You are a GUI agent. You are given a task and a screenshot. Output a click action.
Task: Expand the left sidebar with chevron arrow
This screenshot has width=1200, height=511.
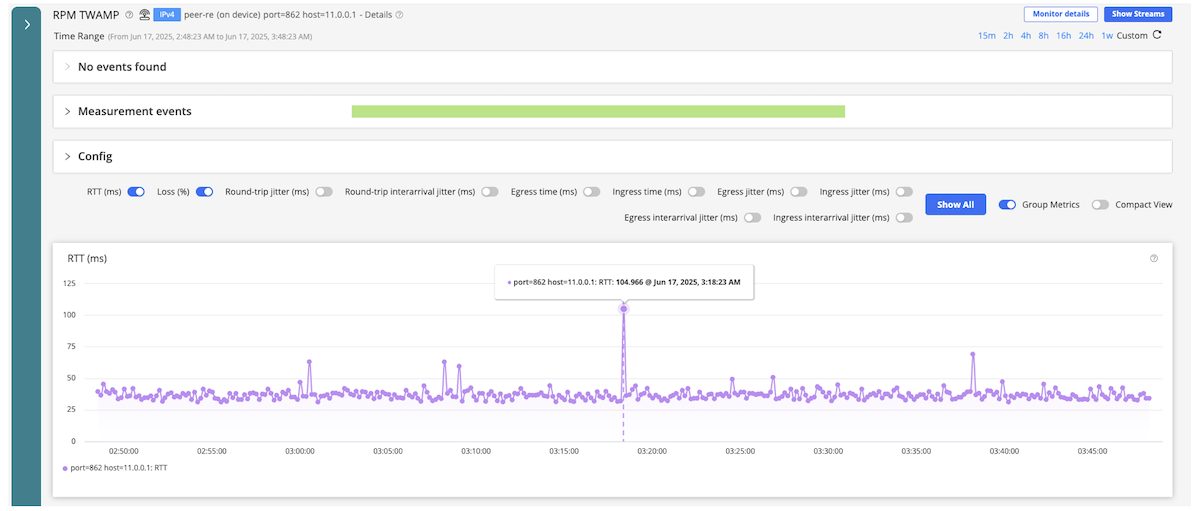tap(26, 25)
